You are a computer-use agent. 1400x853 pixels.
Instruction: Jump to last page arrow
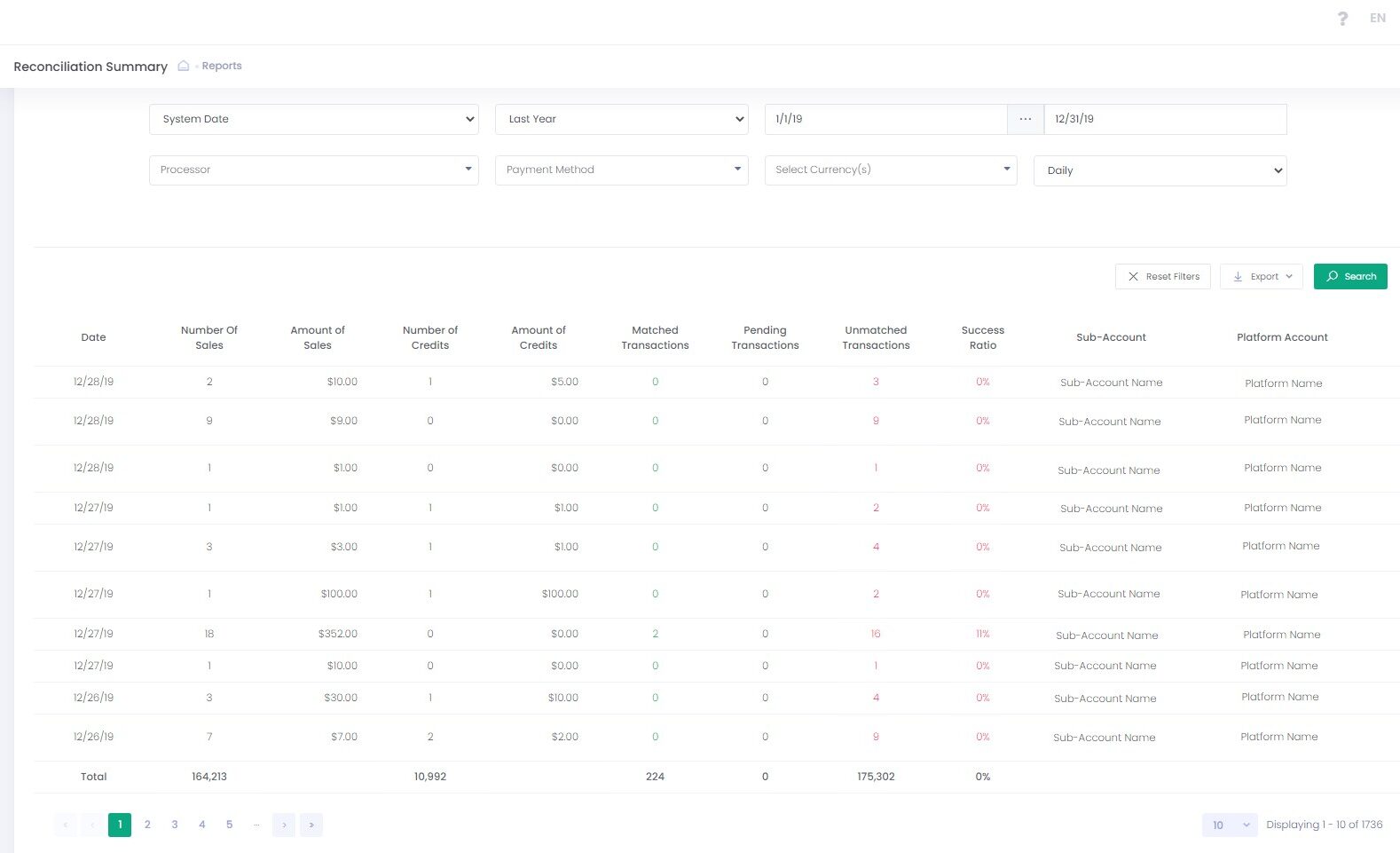point(311,825)
